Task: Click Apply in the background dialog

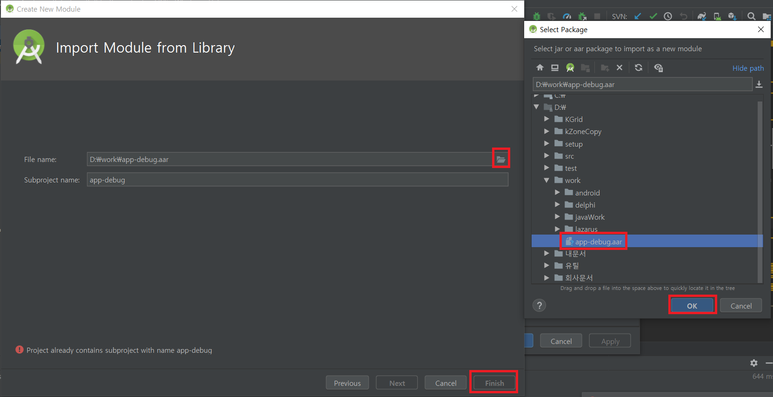Action: click(610, 341)
